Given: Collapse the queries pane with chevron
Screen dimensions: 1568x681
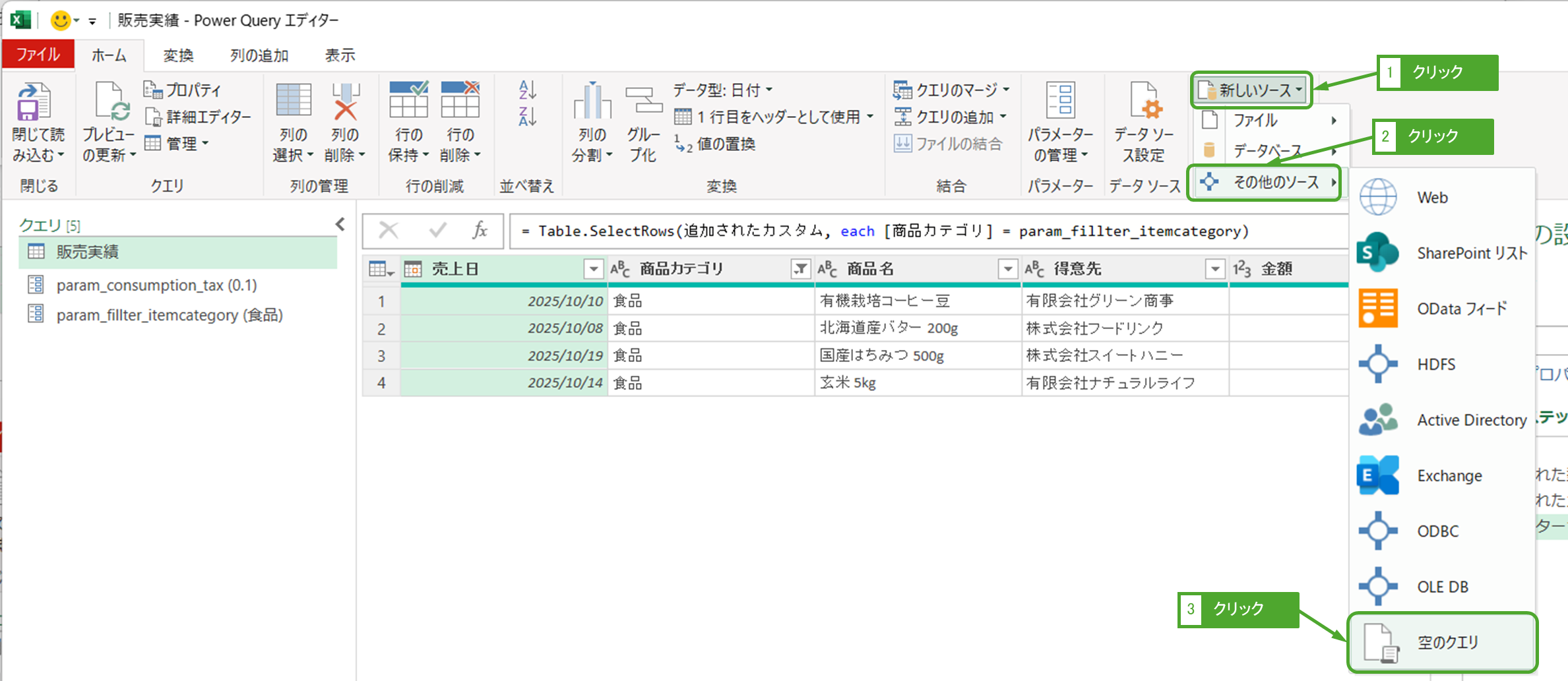Looking at the screenshot, I should pos(340,224).
